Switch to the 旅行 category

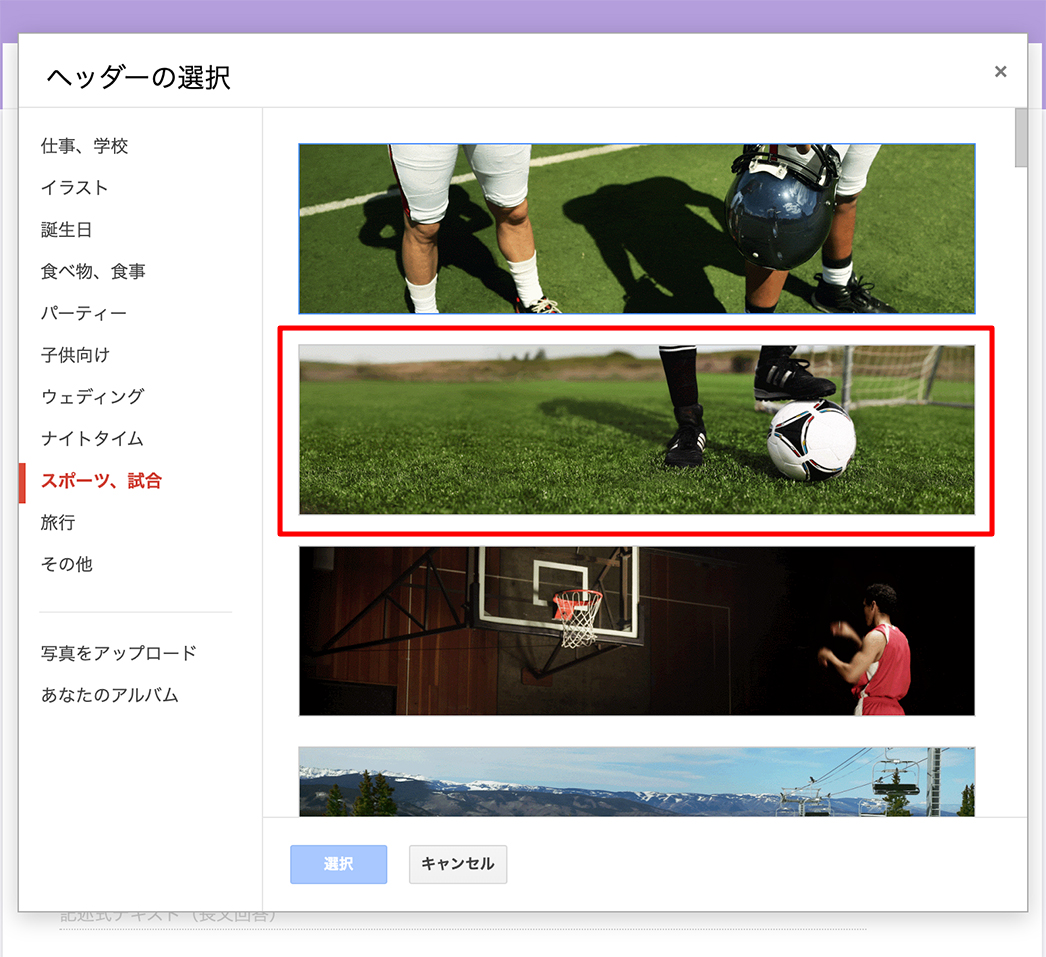(58, 523)
